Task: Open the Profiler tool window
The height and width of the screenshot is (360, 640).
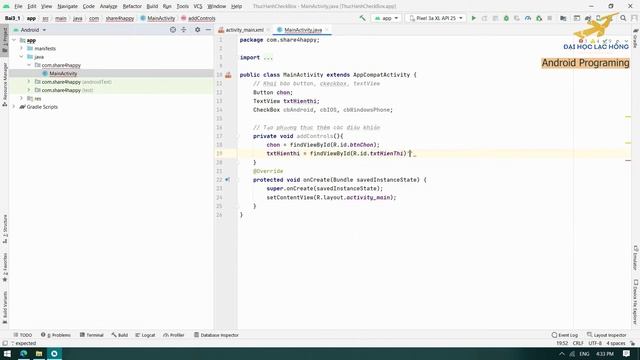Action: 173,335
